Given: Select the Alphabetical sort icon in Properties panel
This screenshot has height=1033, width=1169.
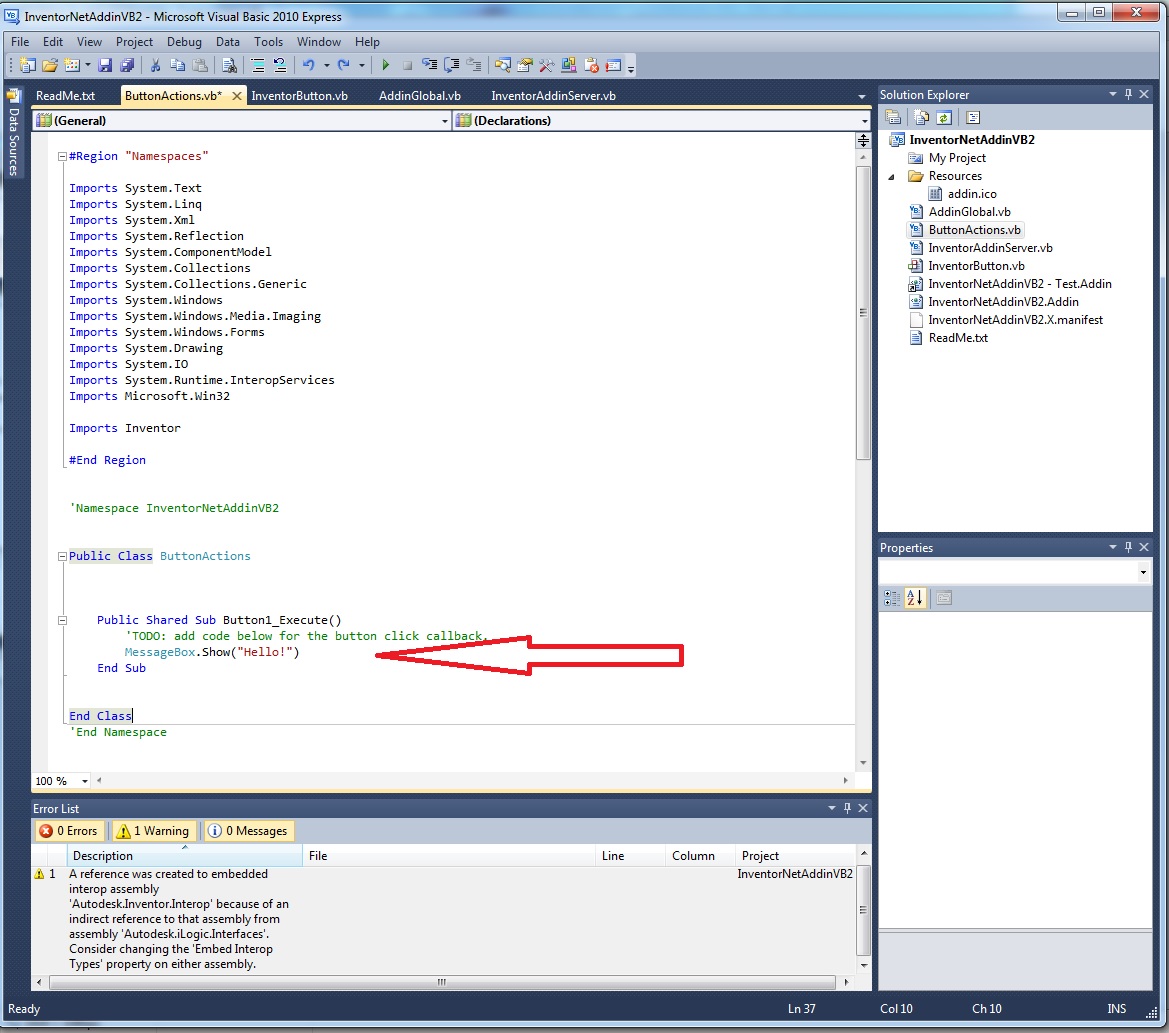Looking at the screenshot, I should [916, 597].
